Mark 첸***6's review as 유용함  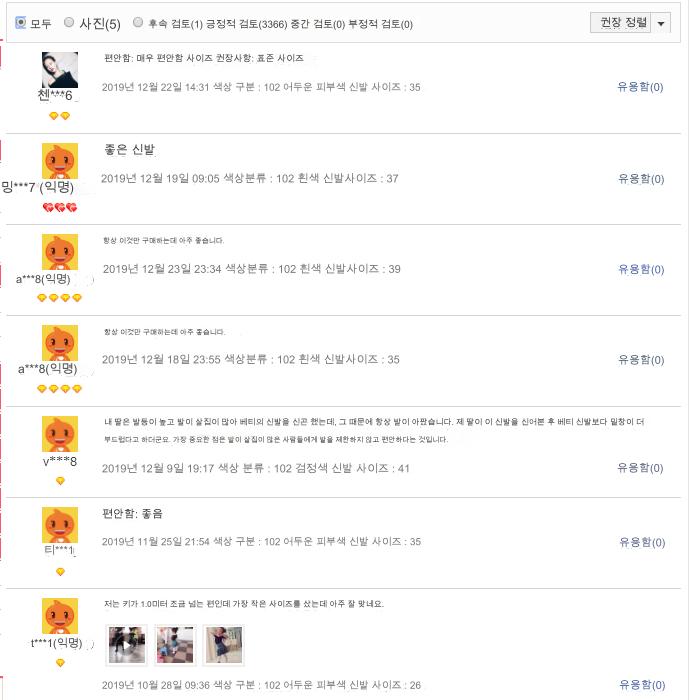(x=640, y=87)
